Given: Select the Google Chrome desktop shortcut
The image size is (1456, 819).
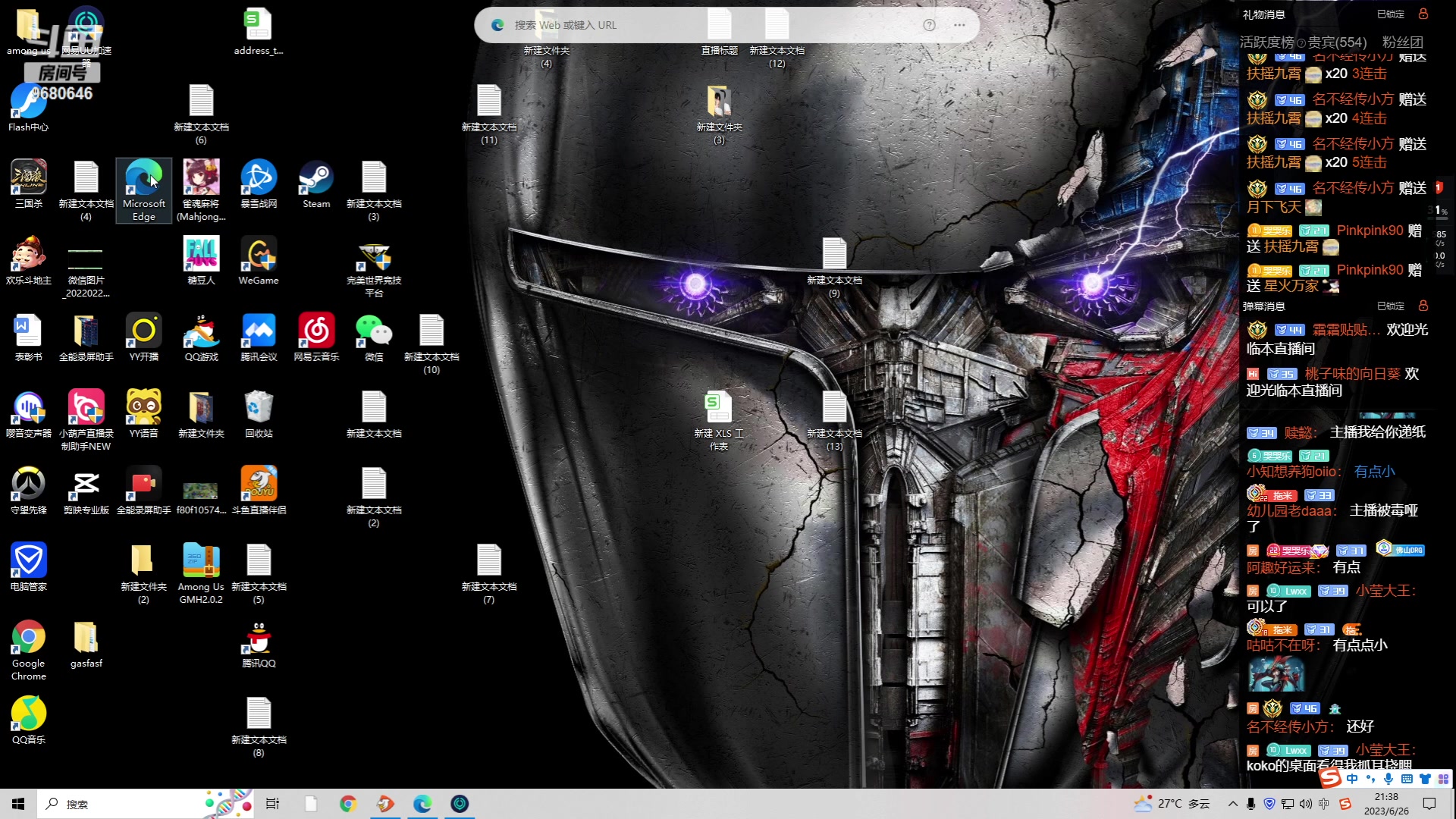Looking at the screenshot, I should click(29, 650).
